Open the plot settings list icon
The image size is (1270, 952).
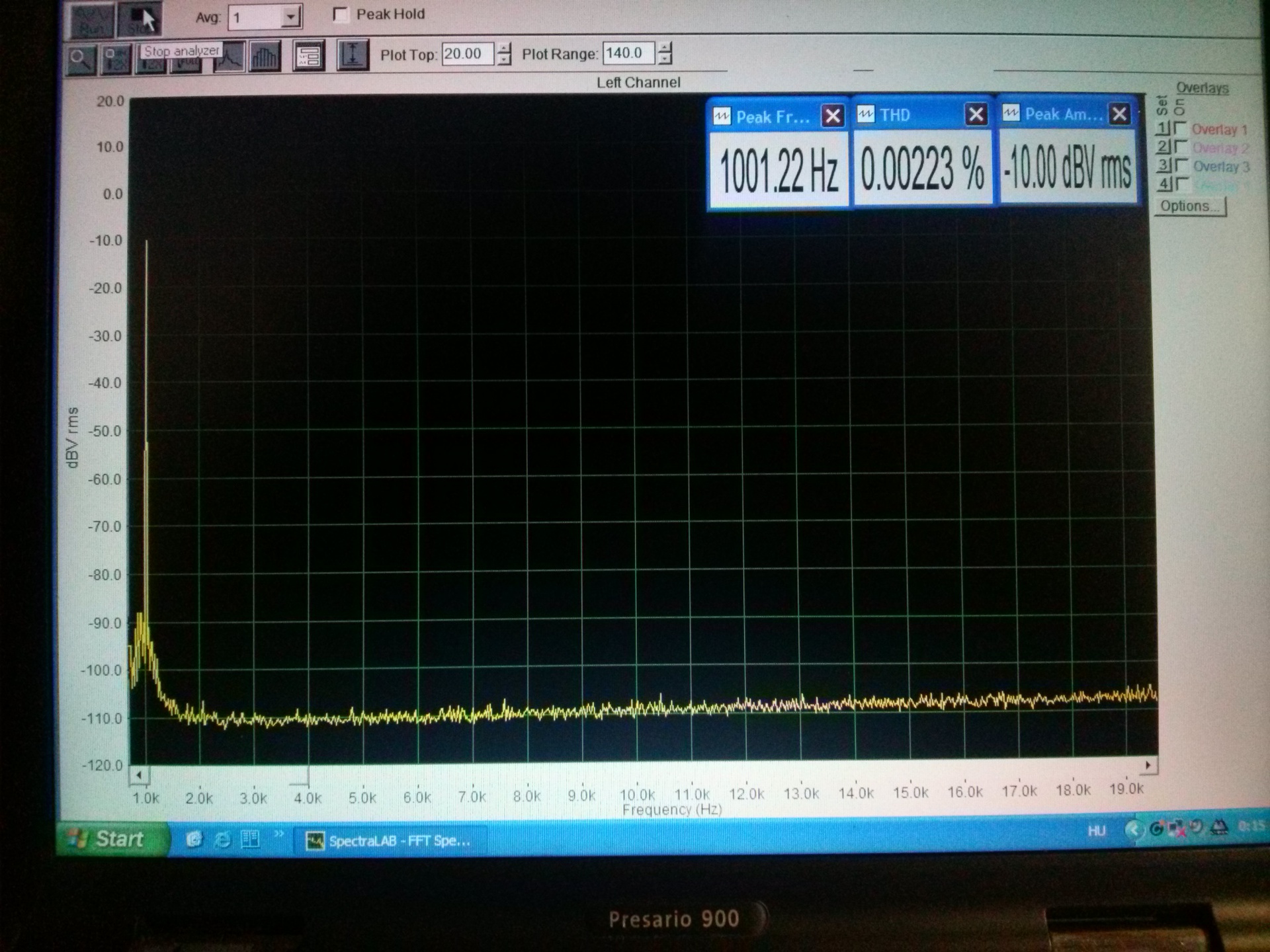(308, 57)
